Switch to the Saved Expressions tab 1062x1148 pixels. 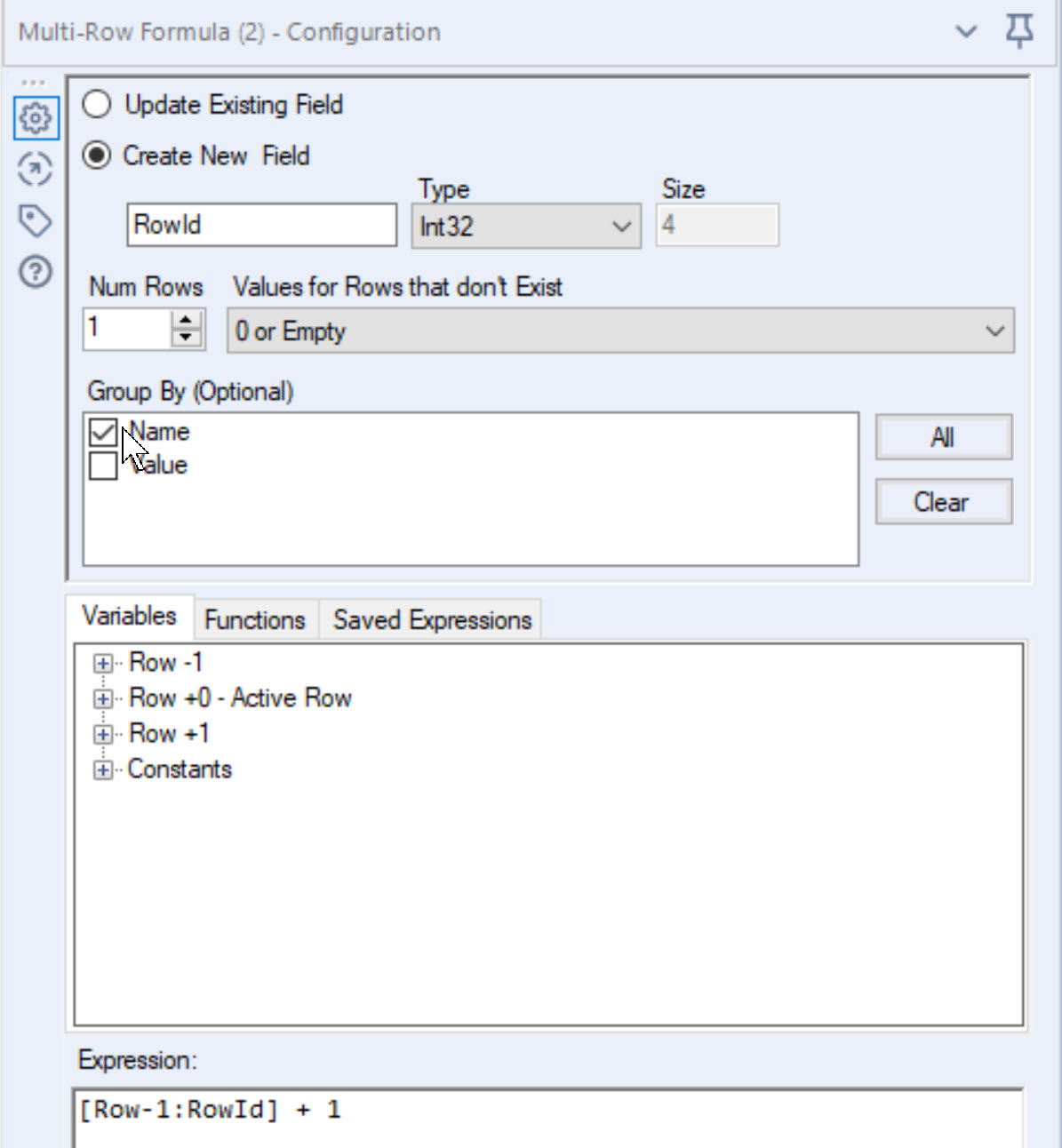[x=432, y=619]
